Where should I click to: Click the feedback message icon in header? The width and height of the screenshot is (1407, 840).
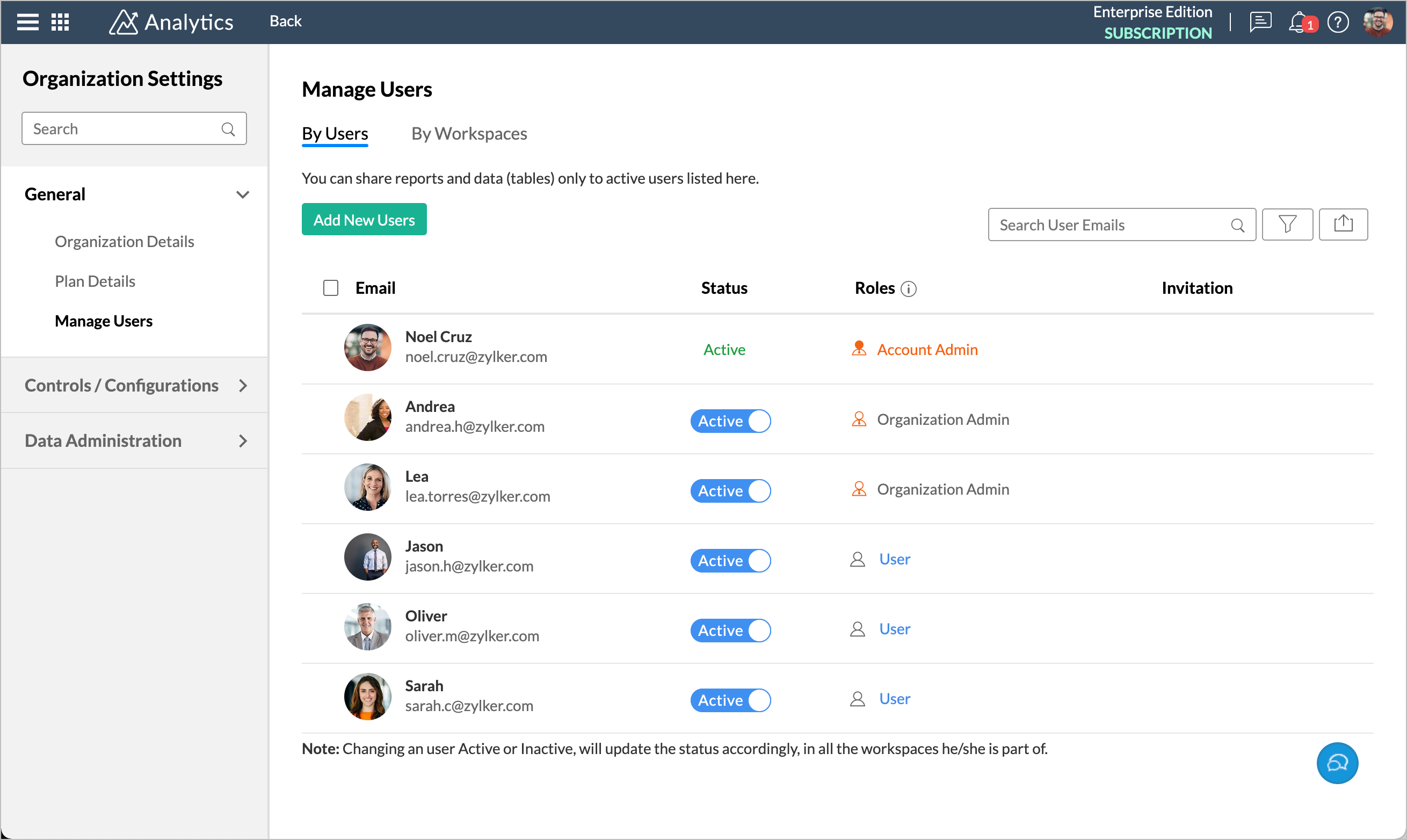tap(1260, 23)
